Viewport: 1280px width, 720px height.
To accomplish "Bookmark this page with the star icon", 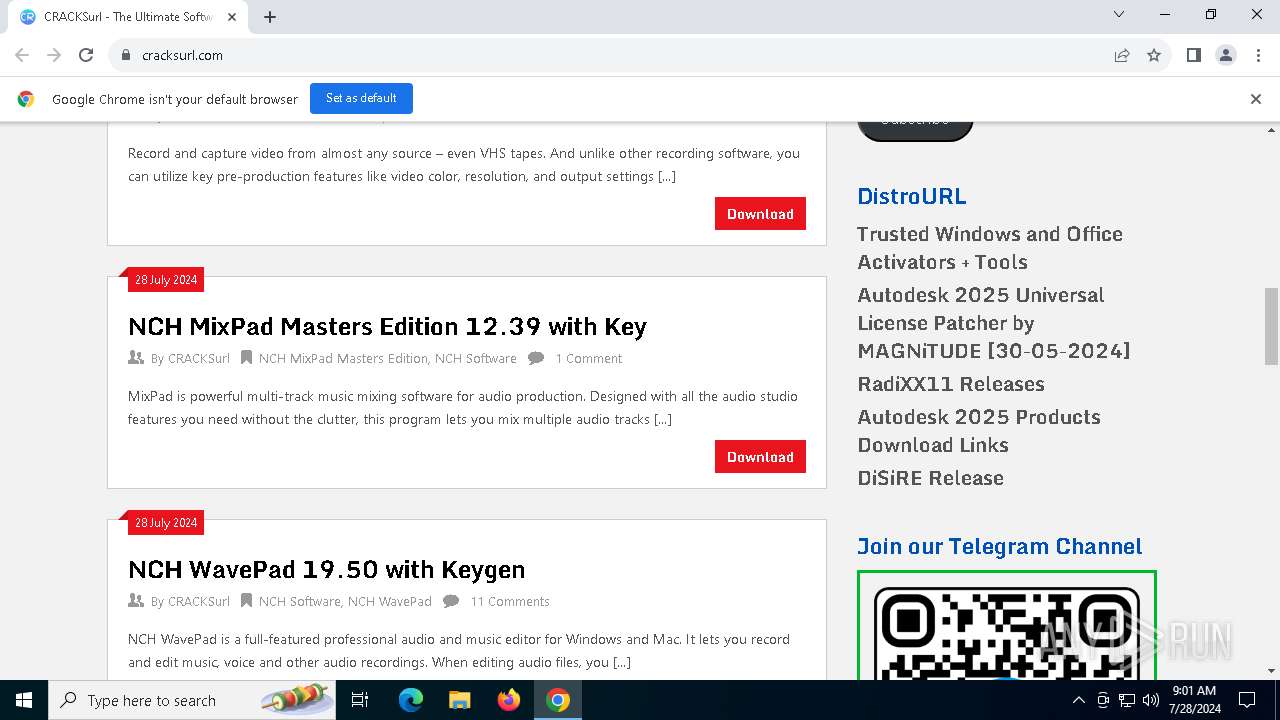I will click(x=1154, y=55).
